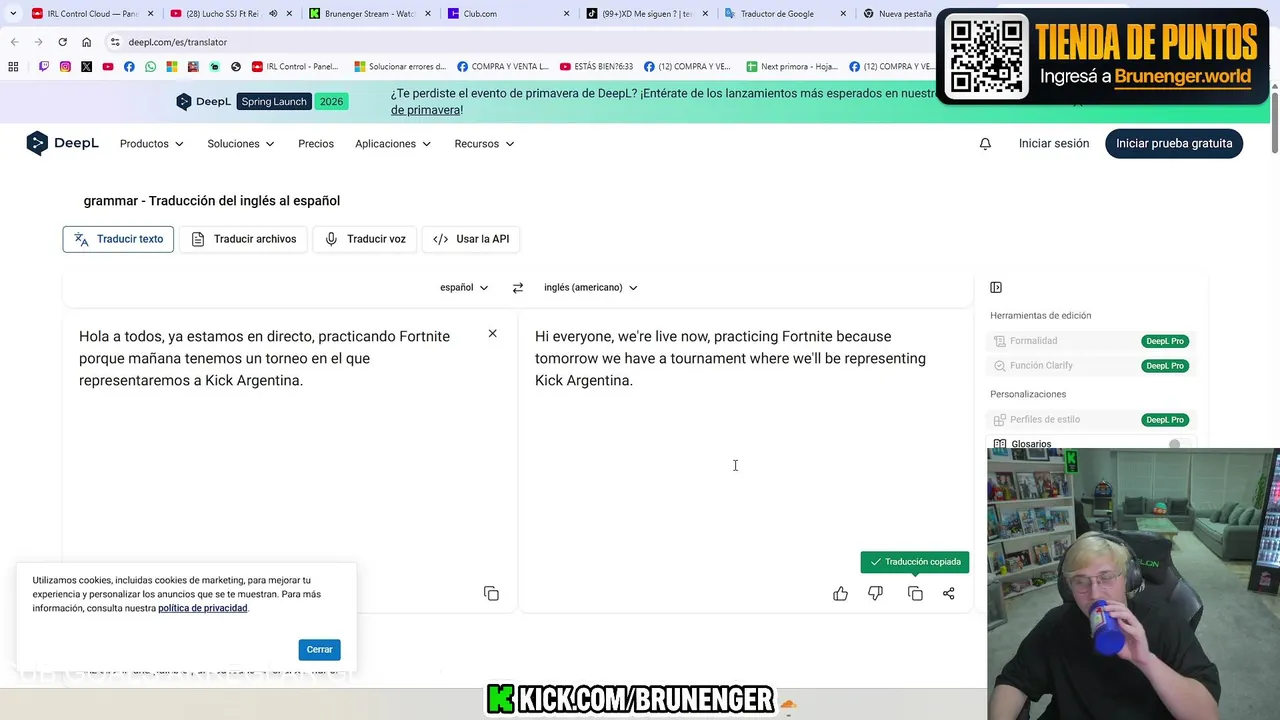Open tab search dropdown arrow
The image size is (1280, 720).
13,14
